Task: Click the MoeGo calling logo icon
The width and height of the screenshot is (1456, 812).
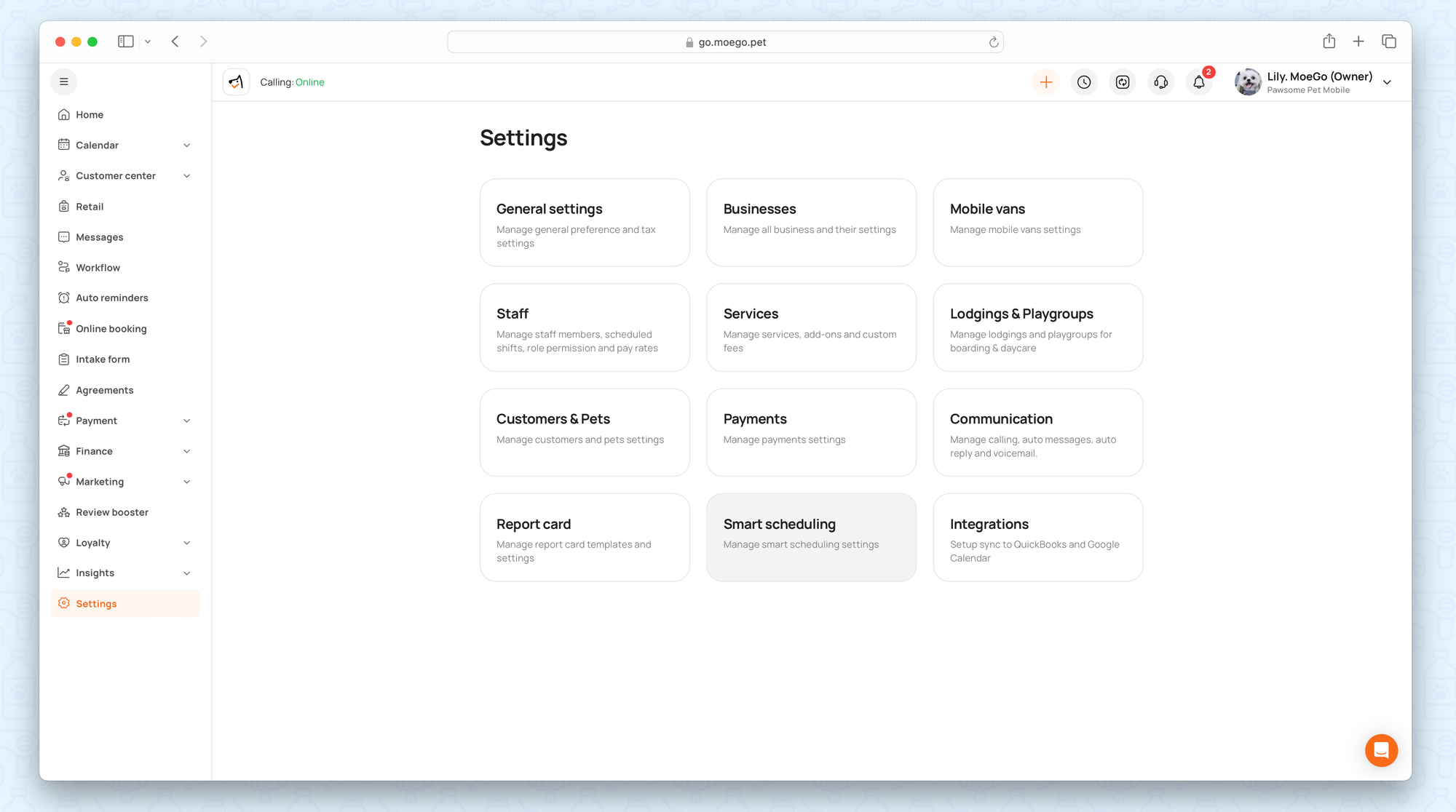Action: (x=236, y=82)
